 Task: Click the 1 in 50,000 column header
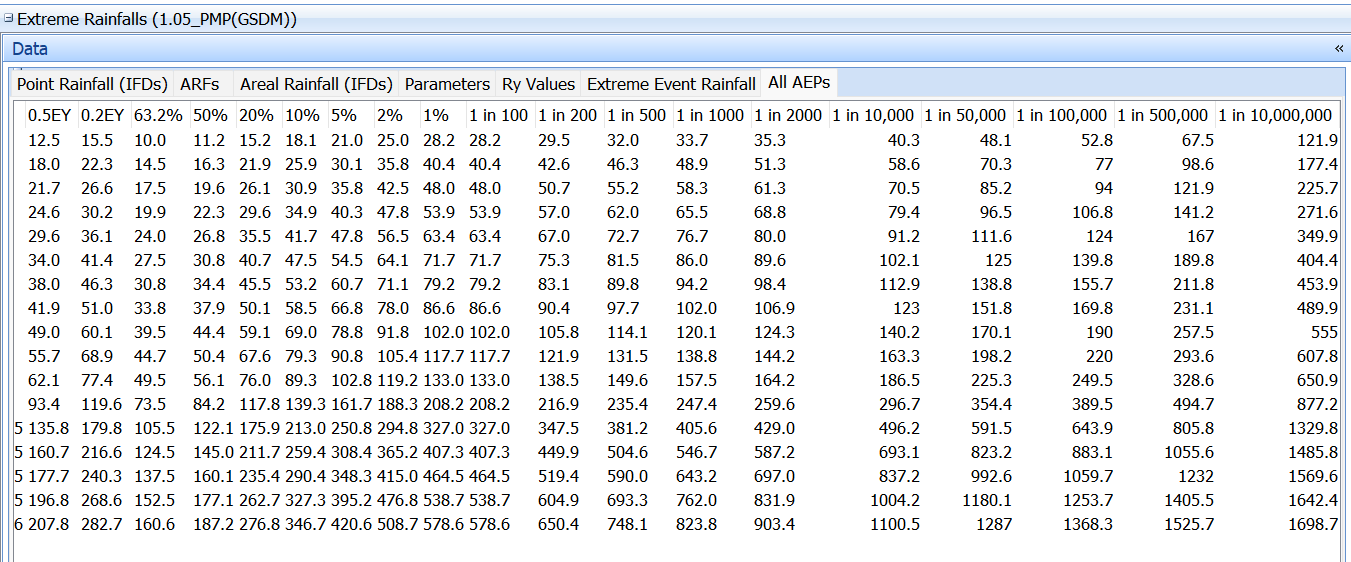pyautogui.click(x=966, y=116)
